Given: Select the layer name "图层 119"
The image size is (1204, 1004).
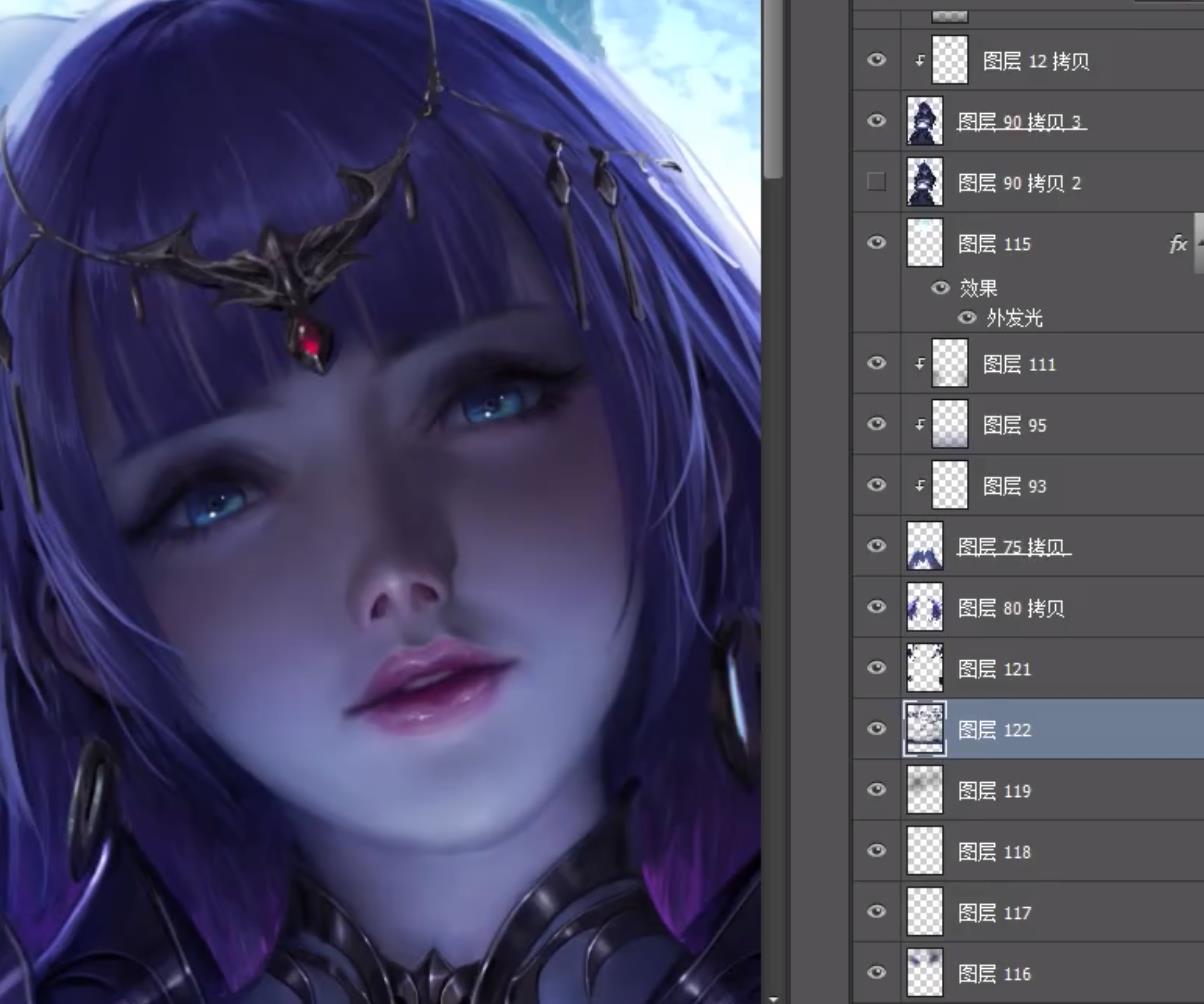Looking at the screenshot, I should pyautogui.click(x=994, y=792).
